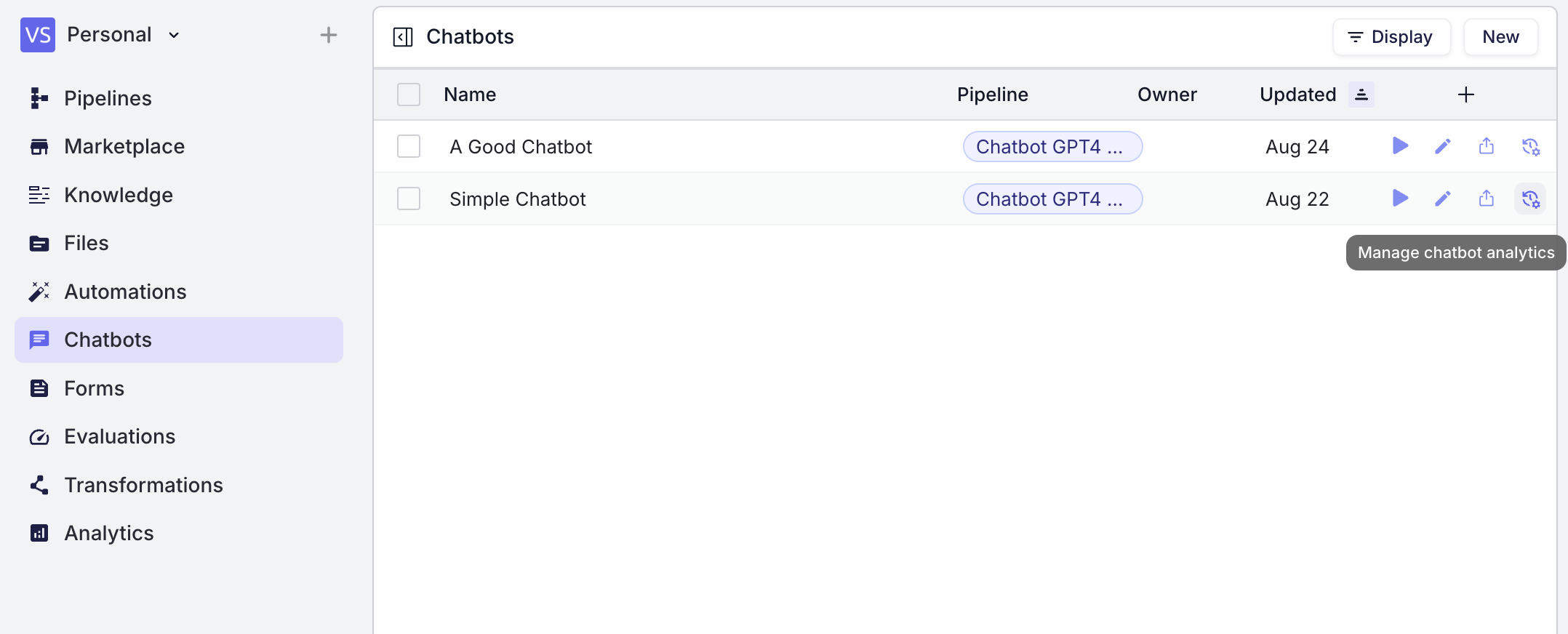Viewport: 1568px width, 634px height.
Task: Go to the Forms section
Action: [95, 388]
